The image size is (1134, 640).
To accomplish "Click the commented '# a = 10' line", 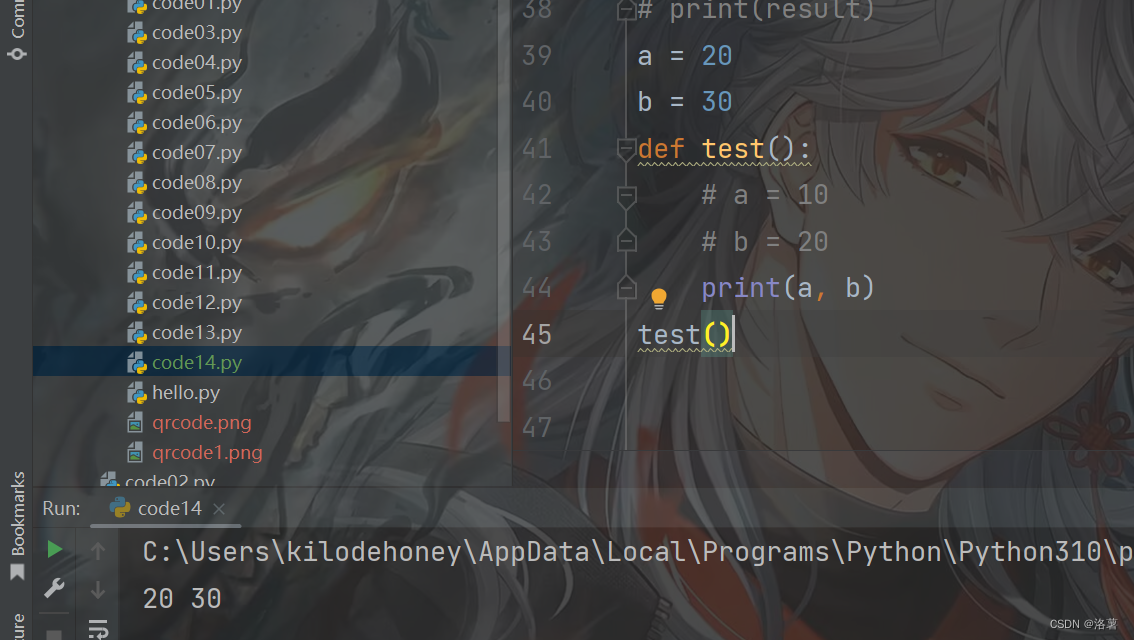I will point(764,195).
